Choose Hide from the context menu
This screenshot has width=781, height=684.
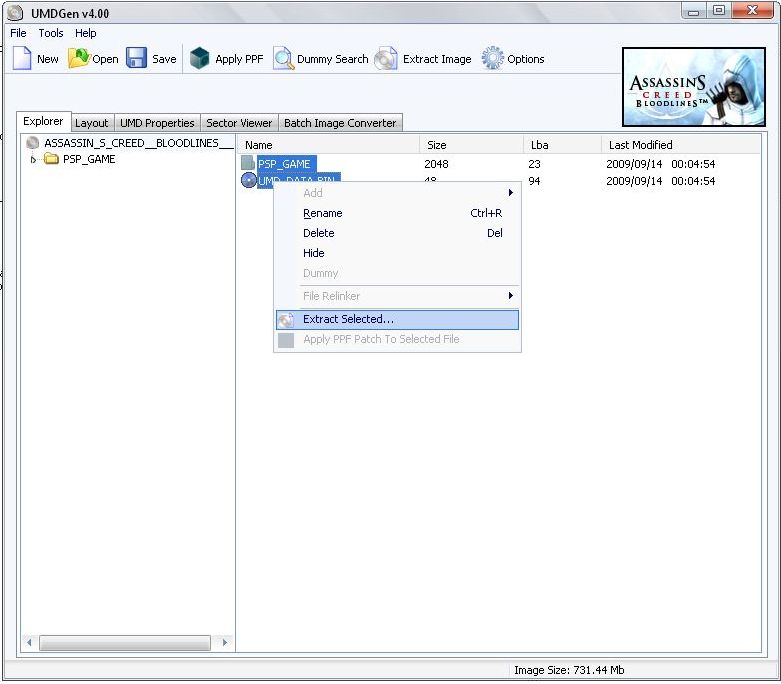point(397,253)
